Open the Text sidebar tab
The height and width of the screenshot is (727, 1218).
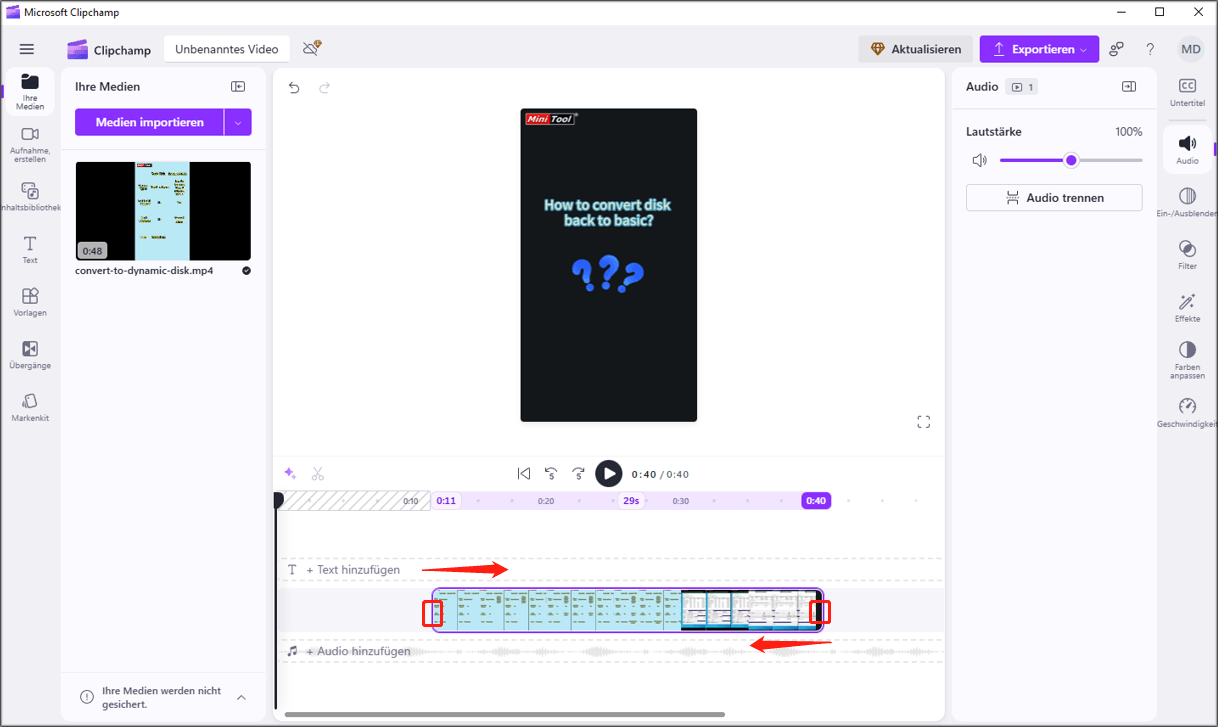[x=30, y=250]
